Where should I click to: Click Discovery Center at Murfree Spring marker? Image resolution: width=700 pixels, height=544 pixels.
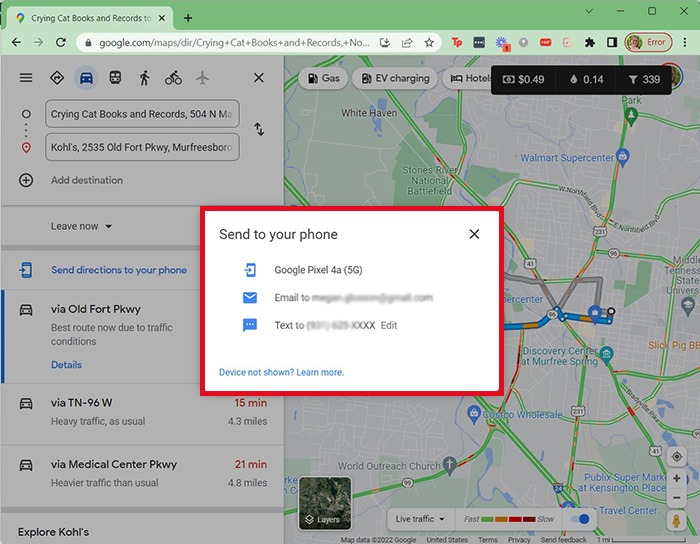tap(606, 354)
